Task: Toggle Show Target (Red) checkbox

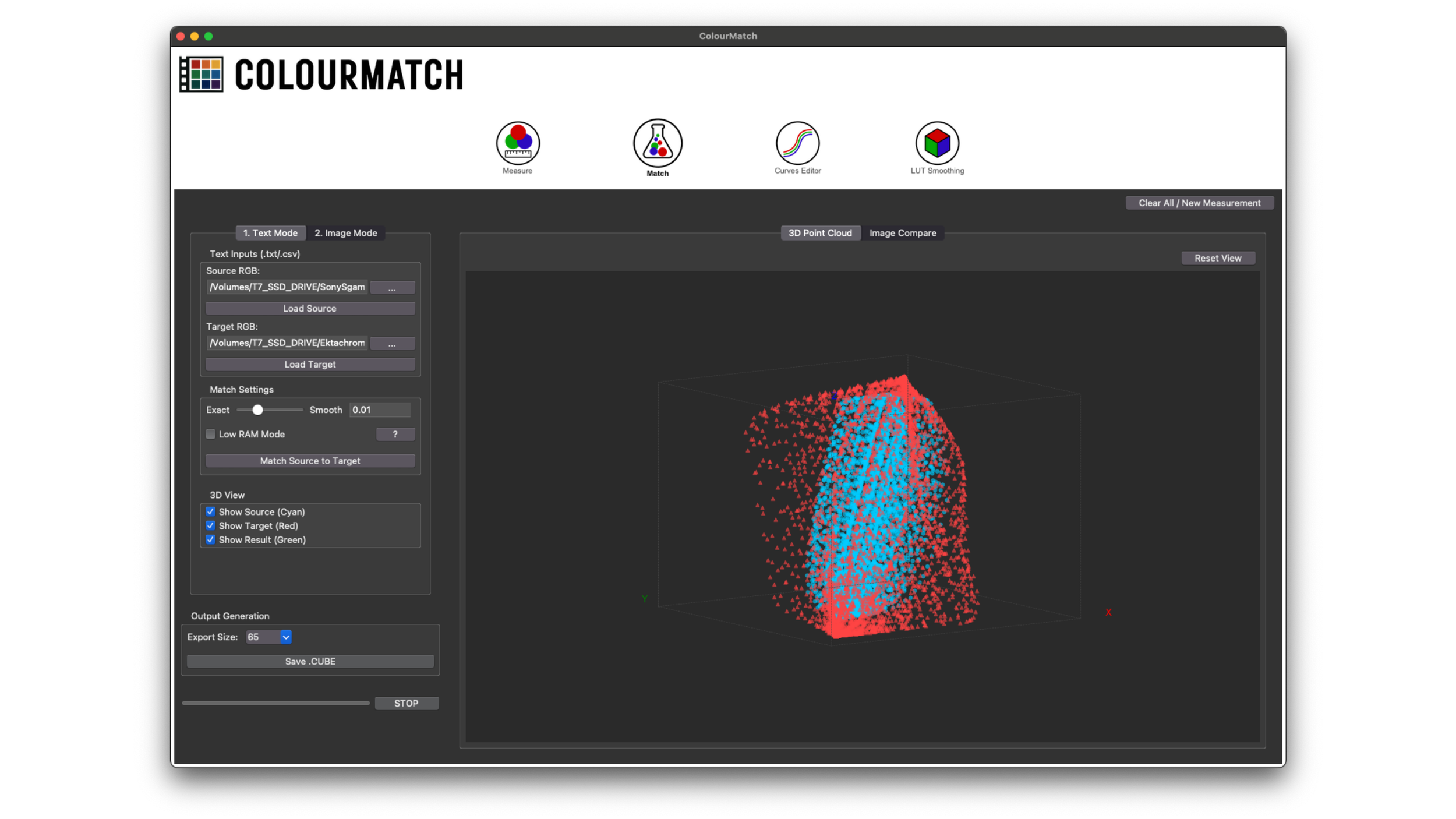Action: point(211,526)
